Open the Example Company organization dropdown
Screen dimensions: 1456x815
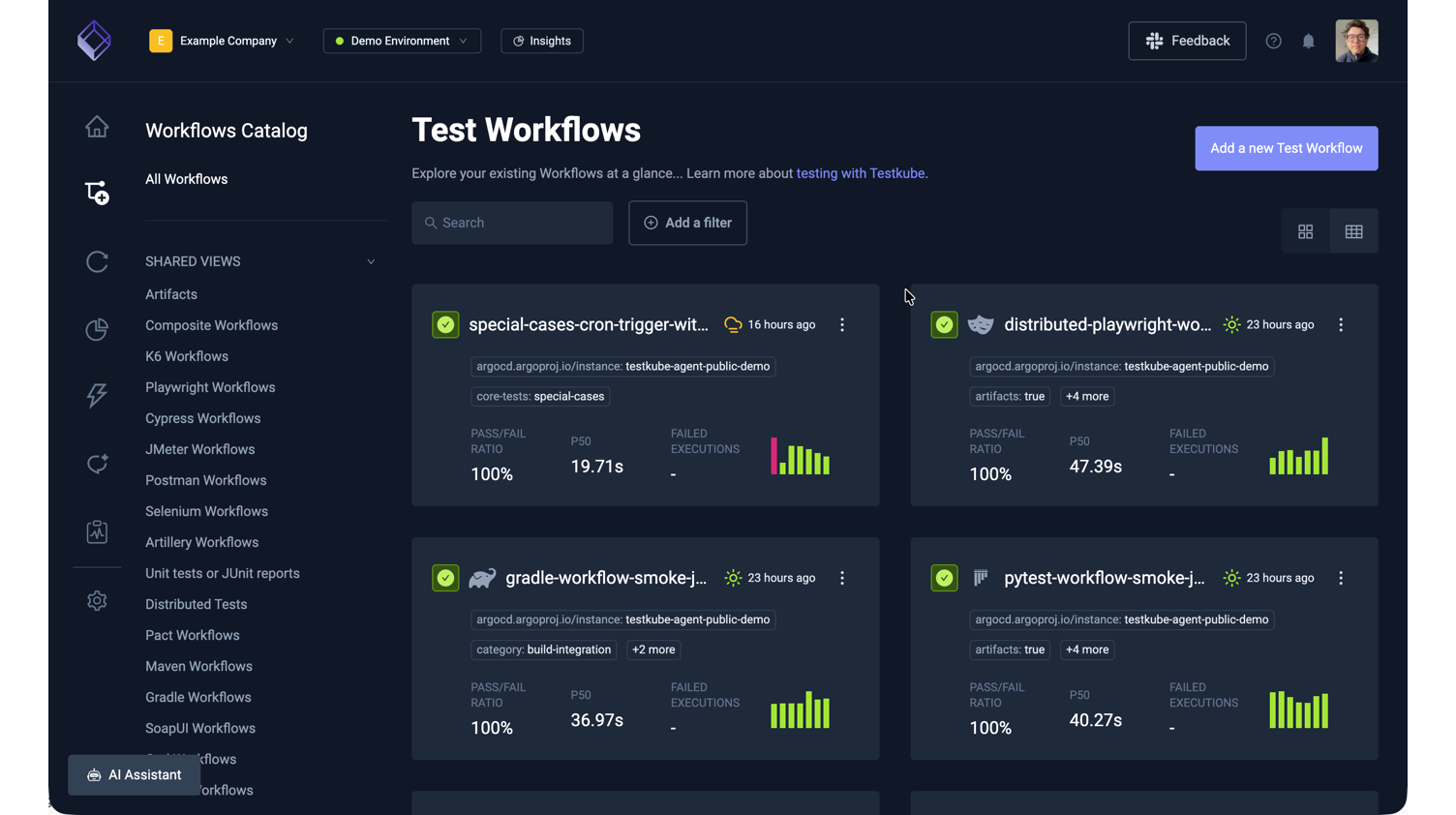click(x=222, y=41)
